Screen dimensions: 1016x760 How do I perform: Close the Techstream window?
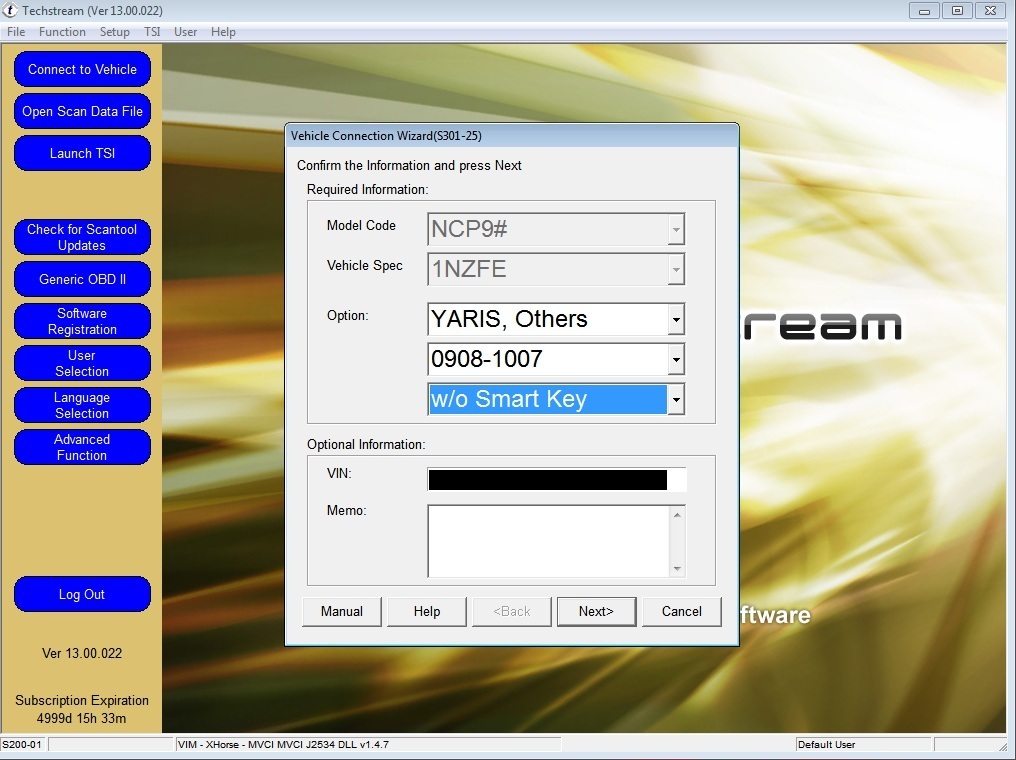click(x=991, y=11)
